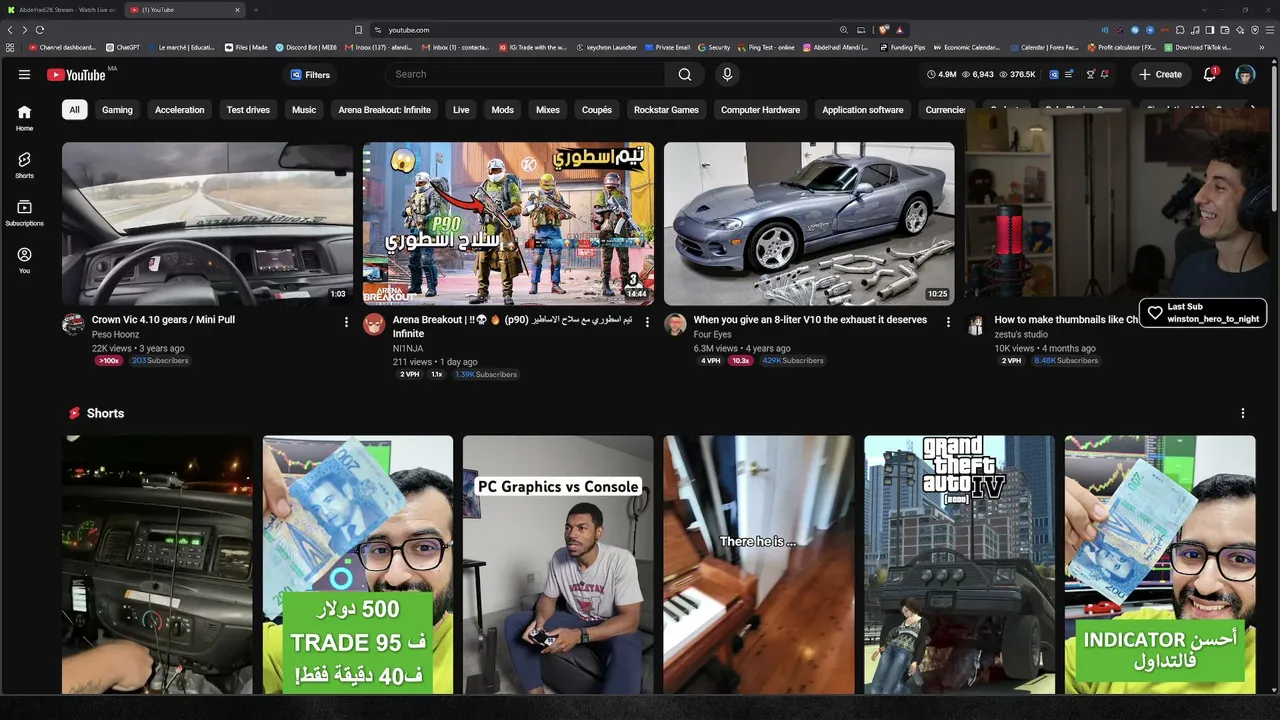Open video options for Arena Breakout video

click(x=647, y=322)
